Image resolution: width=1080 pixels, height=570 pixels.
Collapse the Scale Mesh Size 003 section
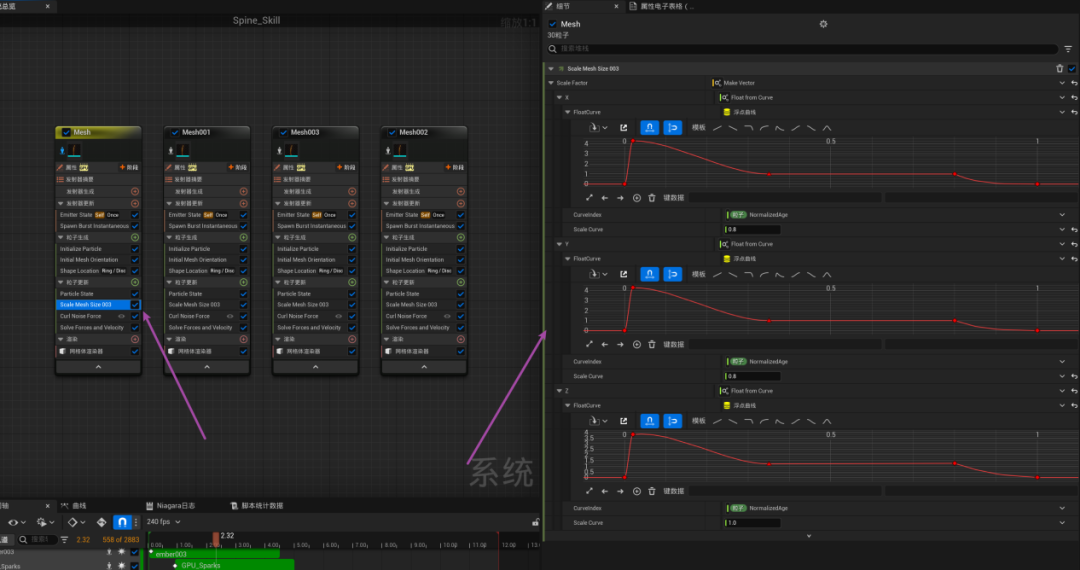[551, 69]
